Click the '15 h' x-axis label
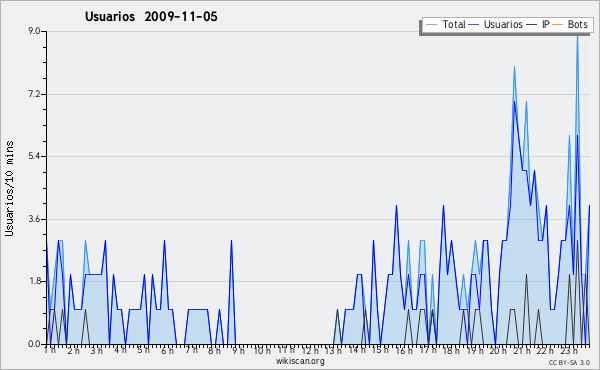This screenshot has height=370, width=600. pos(380,350)
